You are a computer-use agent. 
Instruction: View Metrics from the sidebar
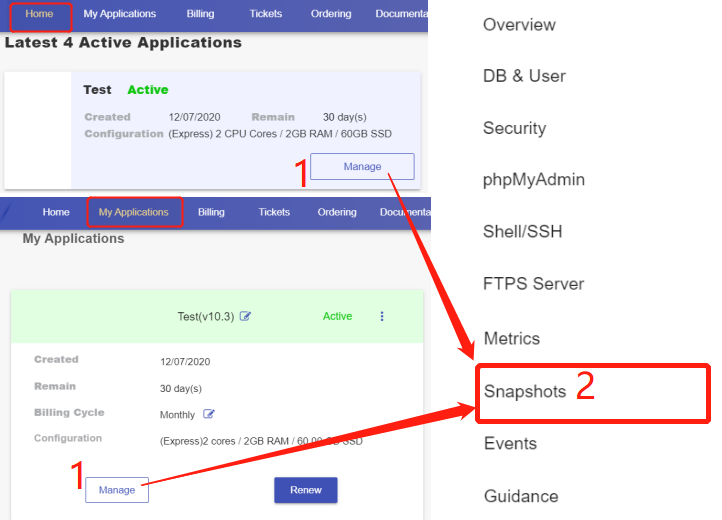[511, 338]
